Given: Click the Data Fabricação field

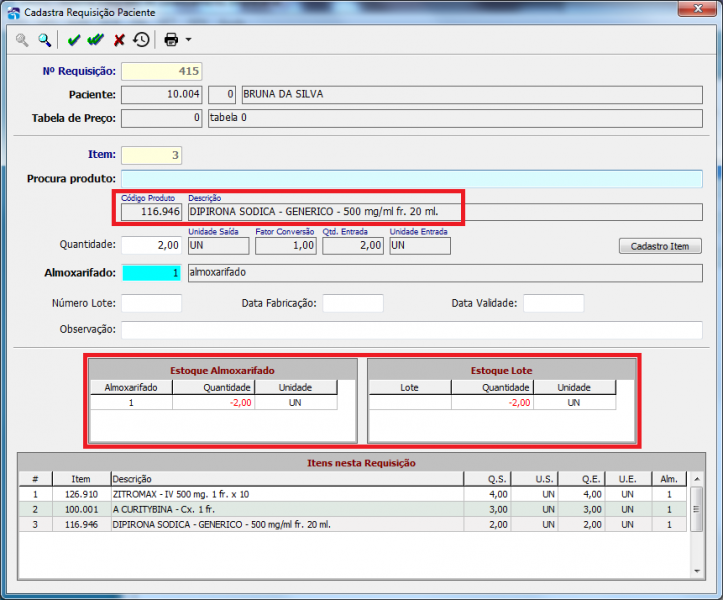Looking at the screenshot, I should coord(353,303).
